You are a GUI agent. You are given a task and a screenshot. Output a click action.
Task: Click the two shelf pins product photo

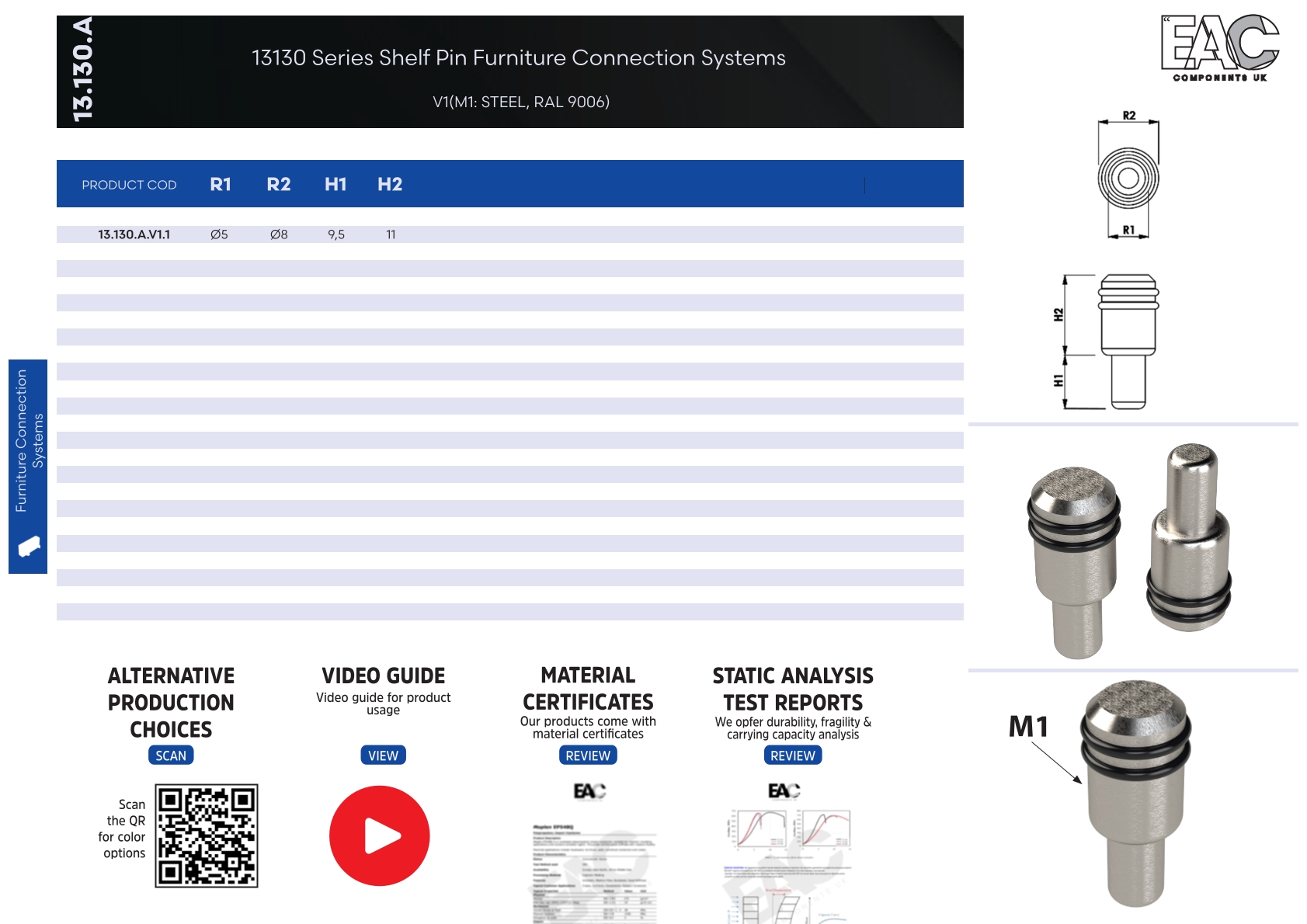[1130, 550]
